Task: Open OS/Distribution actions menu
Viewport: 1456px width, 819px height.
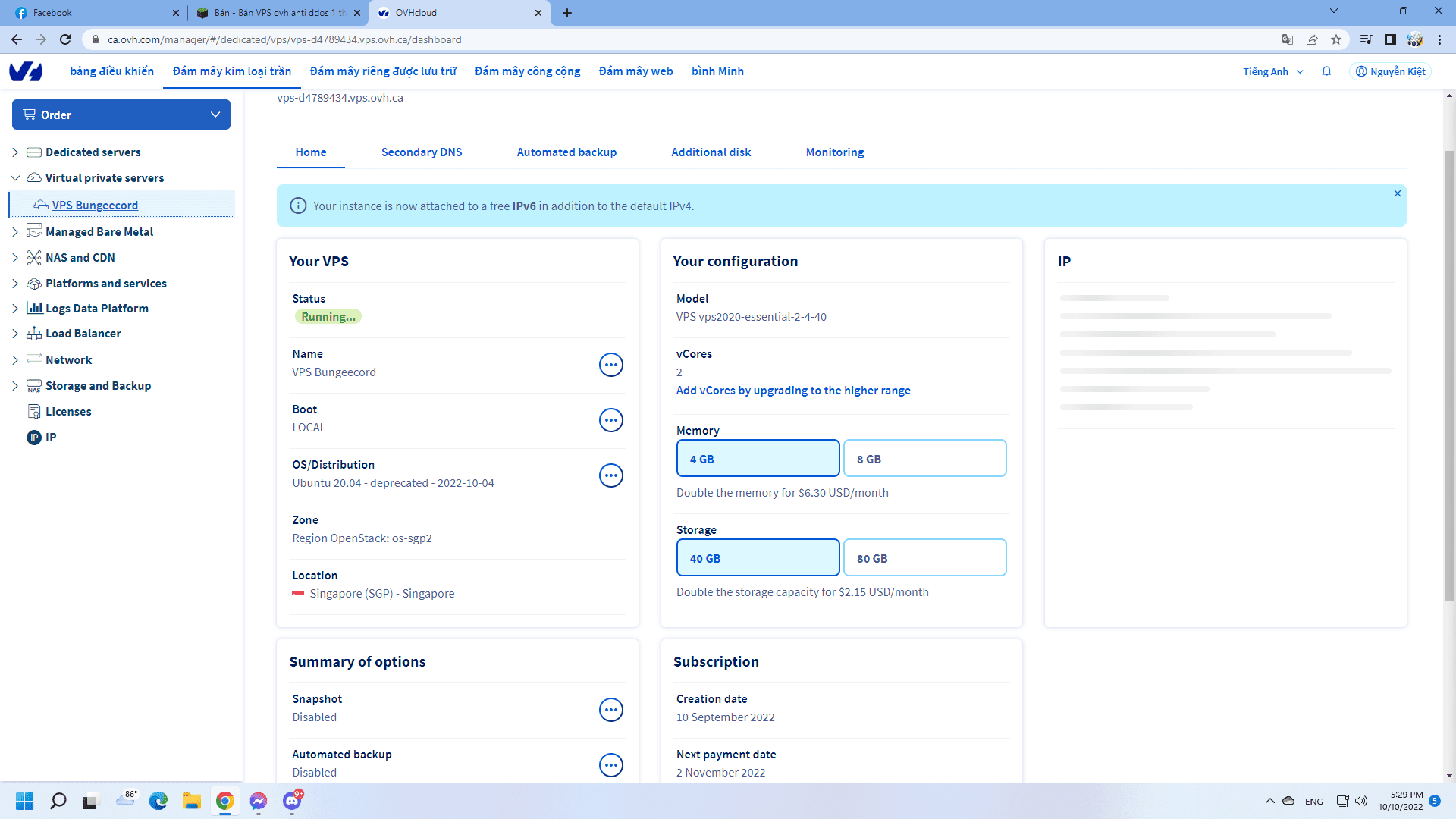Action: [x=610, y=475]
